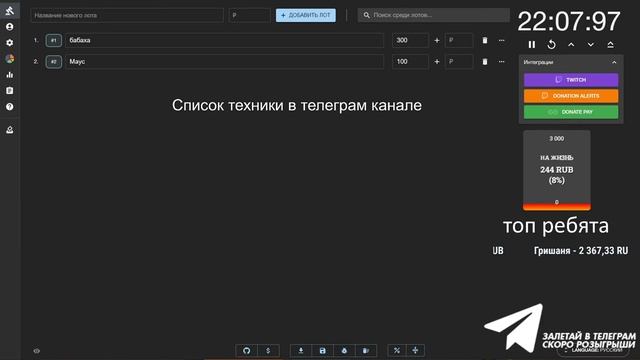
Task: Click the double-up timer icon
Action: point(610,44)
